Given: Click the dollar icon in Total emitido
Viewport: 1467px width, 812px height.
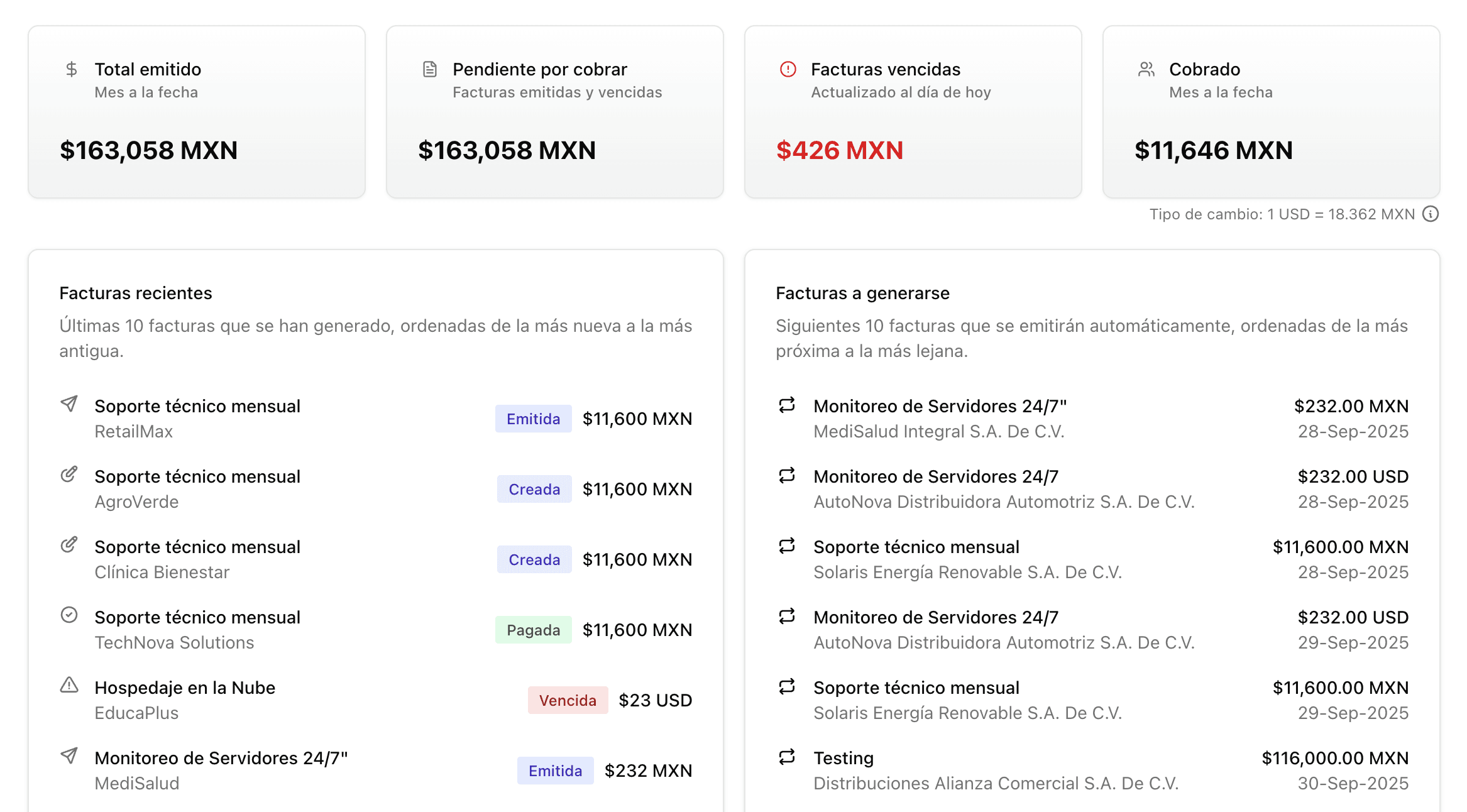Looking at the screenshot, I should tap(72, 69).
